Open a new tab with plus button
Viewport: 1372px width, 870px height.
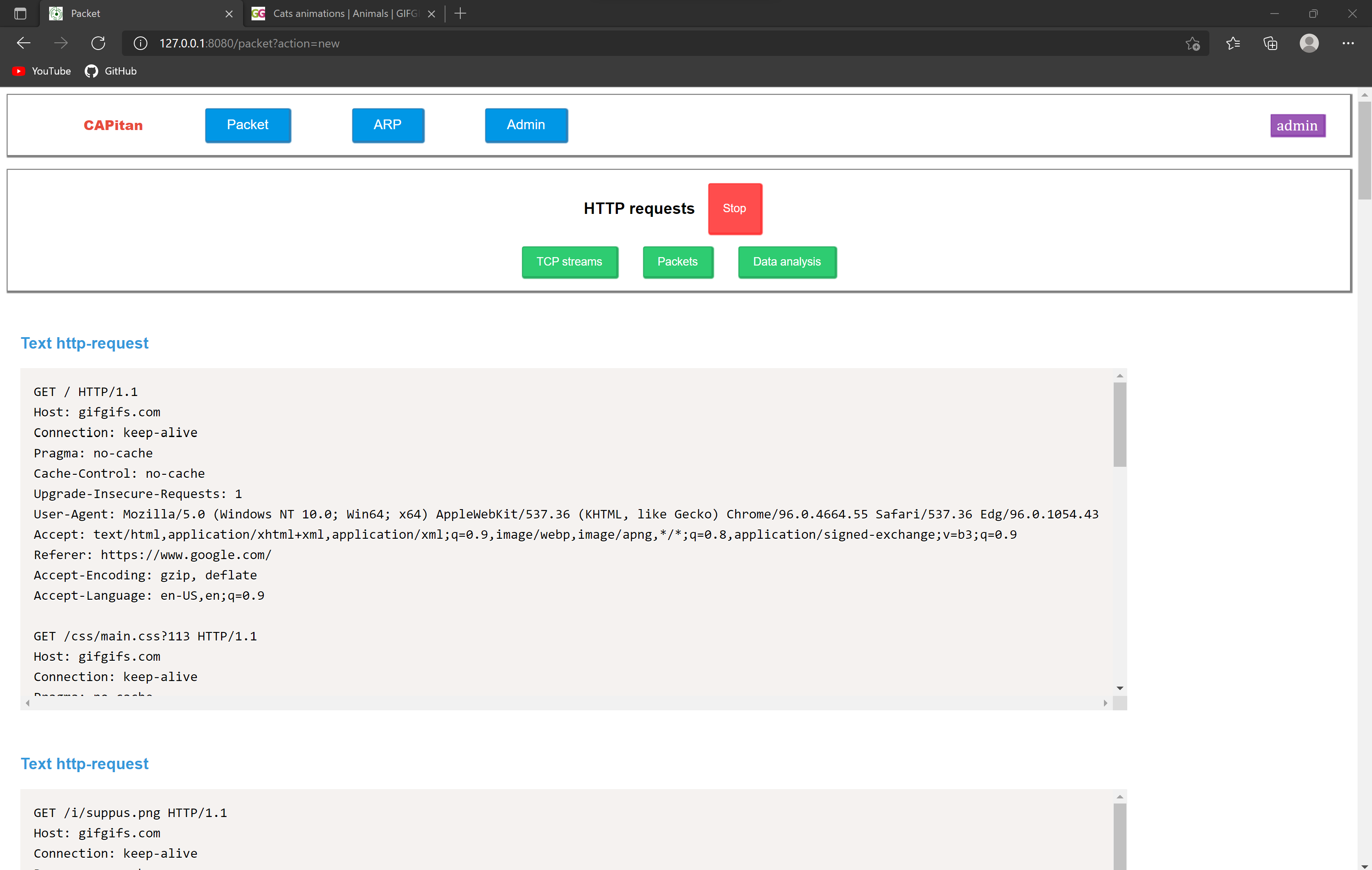pyautogui.click(x=460, y=14)
